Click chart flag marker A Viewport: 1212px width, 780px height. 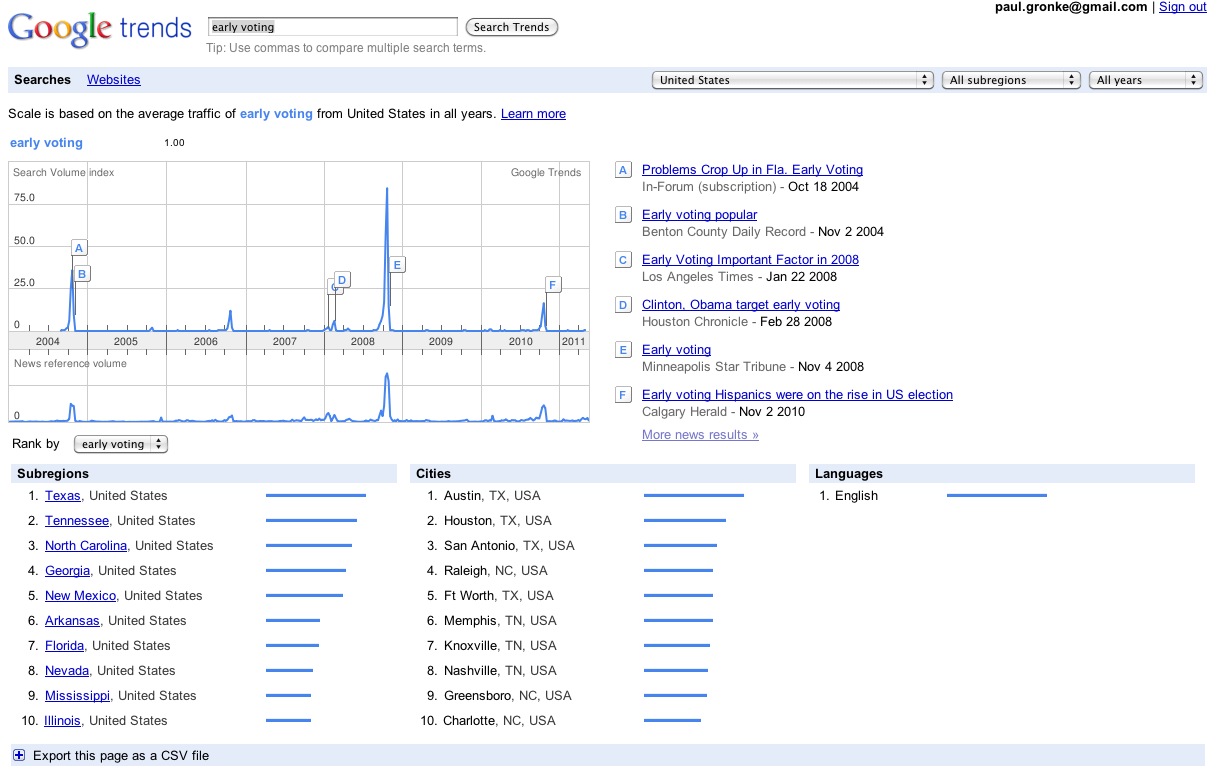79,248
